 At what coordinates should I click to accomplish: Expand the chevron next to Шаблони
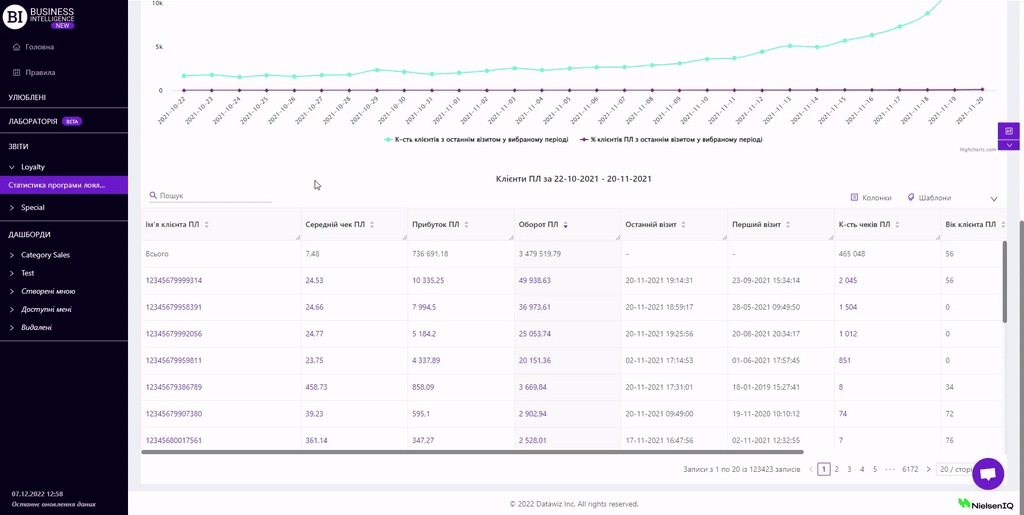point(993,199)
